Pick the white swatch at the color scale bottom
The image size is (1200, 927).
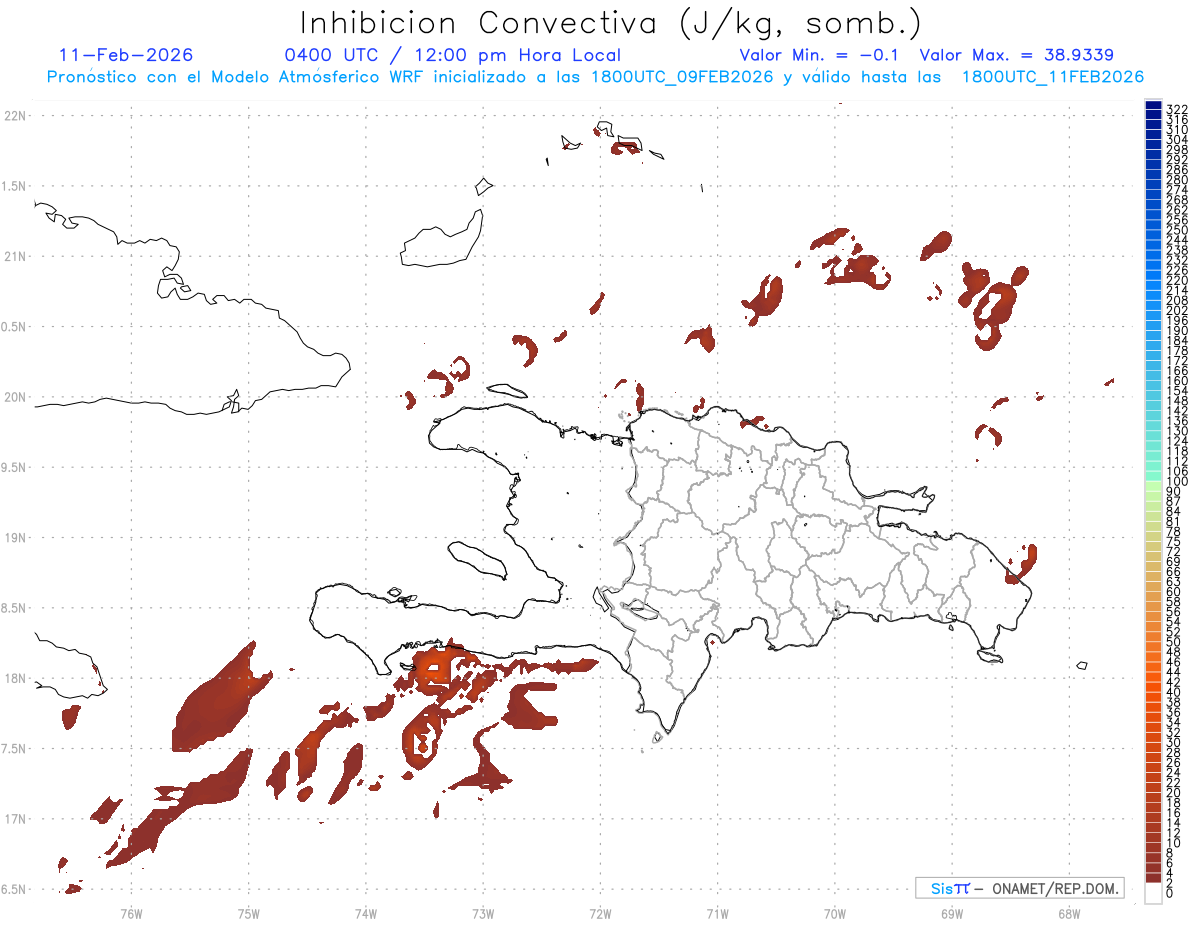pos(1153,893)
